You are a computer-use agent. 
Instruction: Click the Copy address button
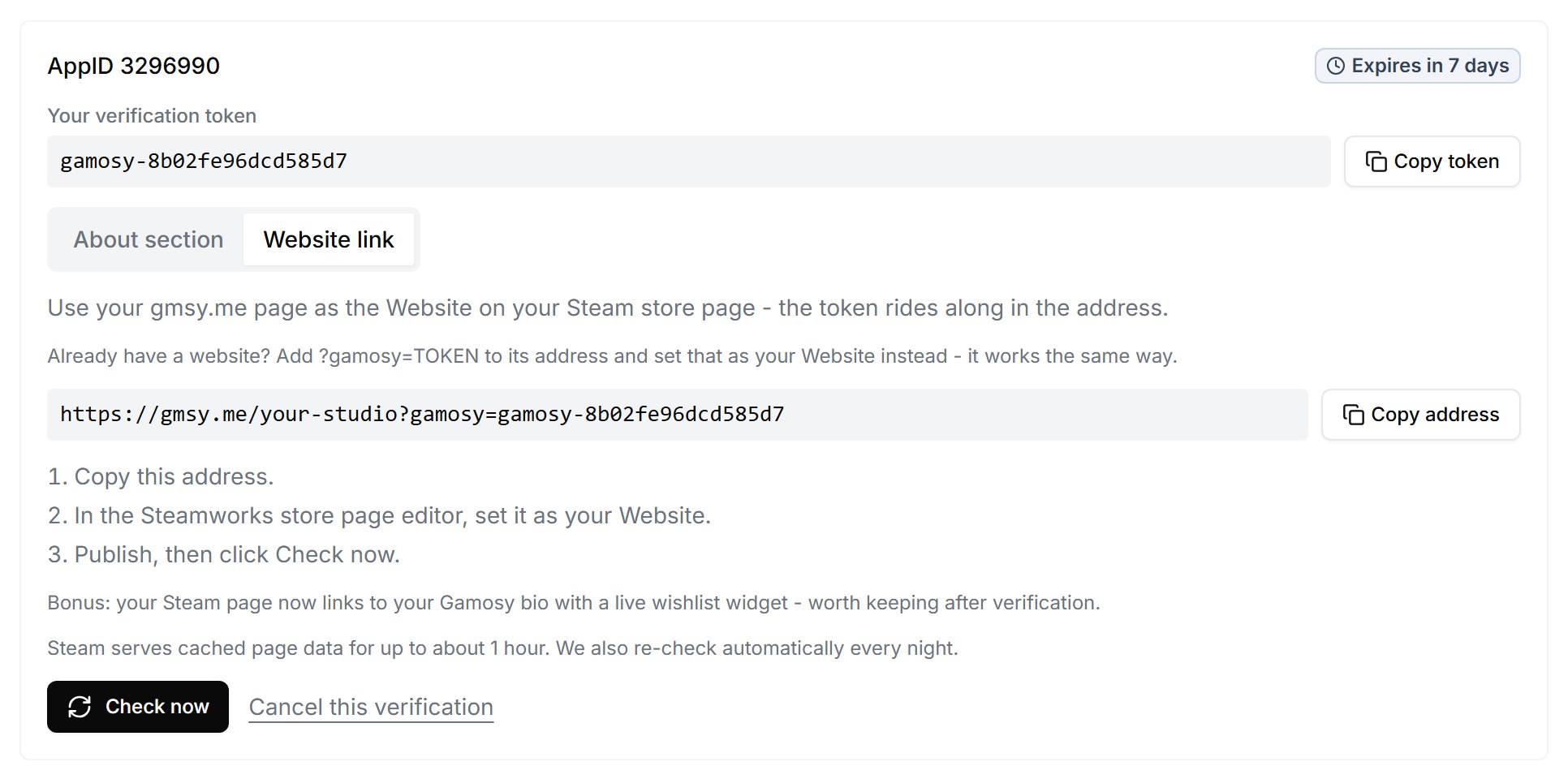[x=1420, y=415]
